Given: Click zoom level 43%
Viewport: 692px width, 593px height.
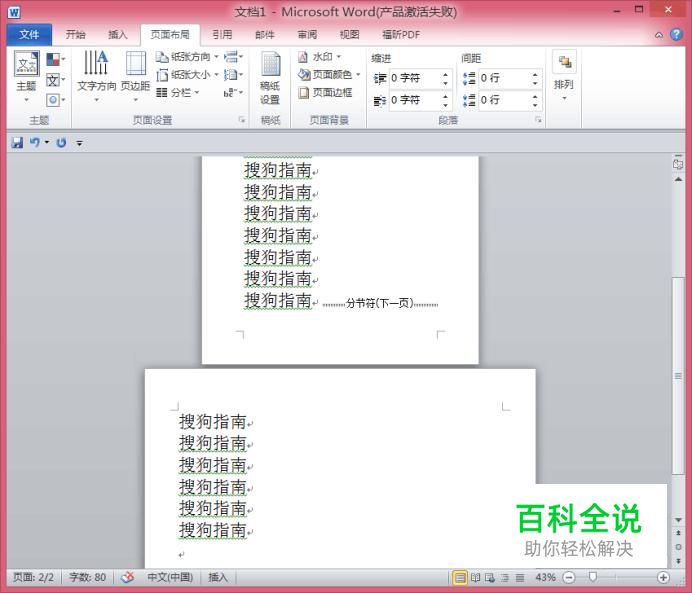Looking at the screenshot, I should (545, 577).
